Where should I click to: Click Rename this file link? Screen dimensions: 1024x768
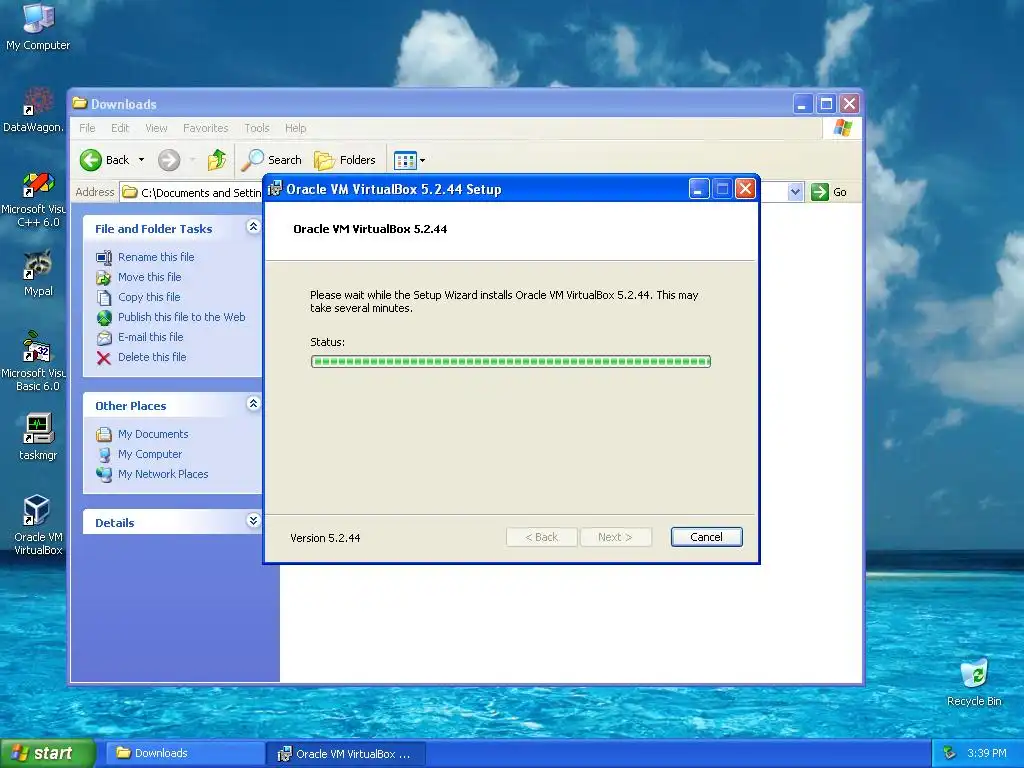click(156, 257)
